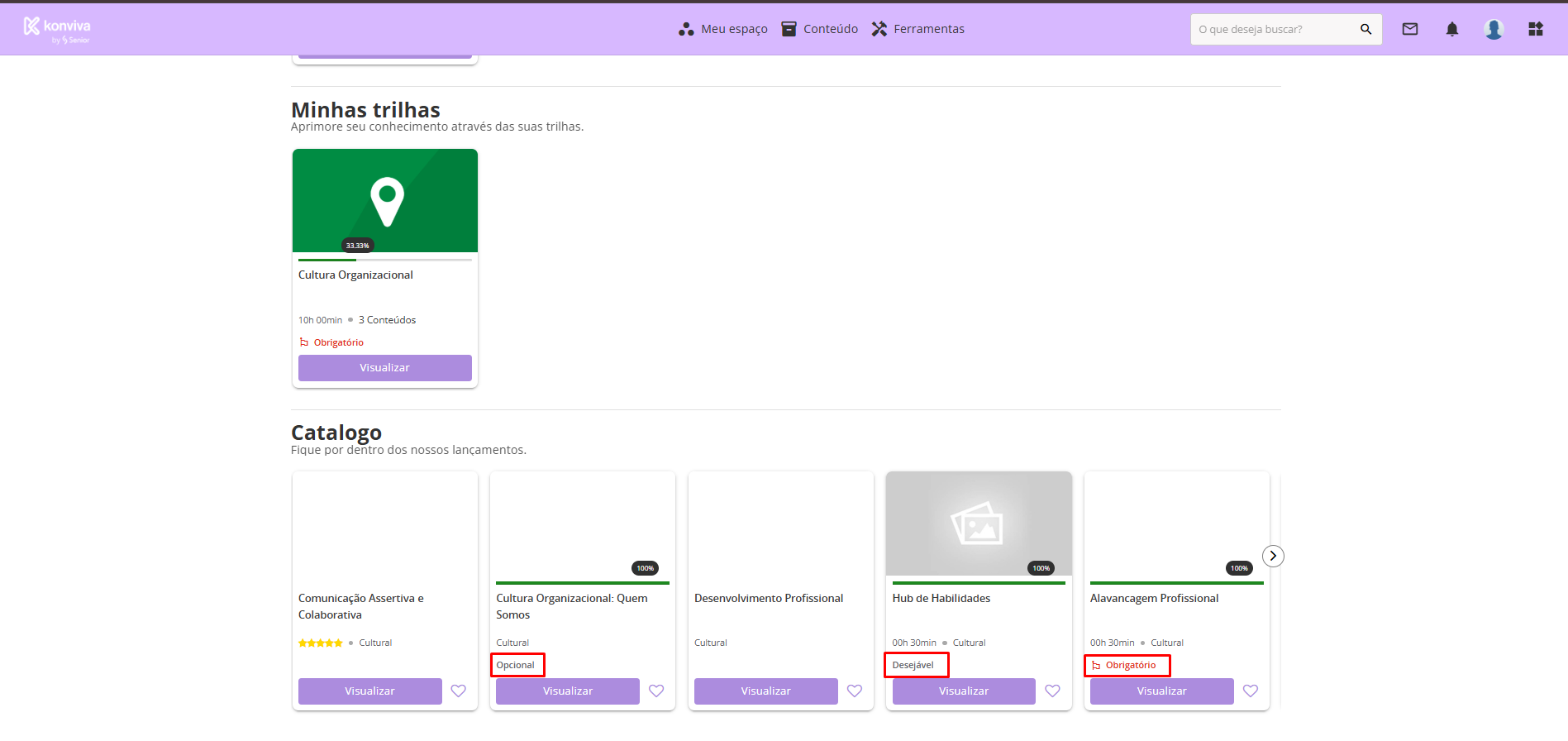
Task: Open the user profile avatar
Action: (x=1493, y=29)
